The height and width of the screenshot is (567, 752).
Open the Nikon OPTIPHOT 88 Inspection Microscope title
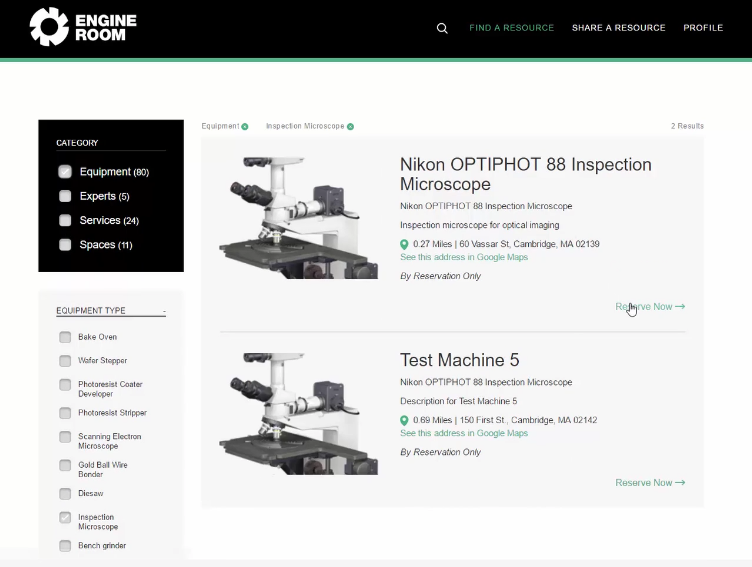click(x=526, y=174)
